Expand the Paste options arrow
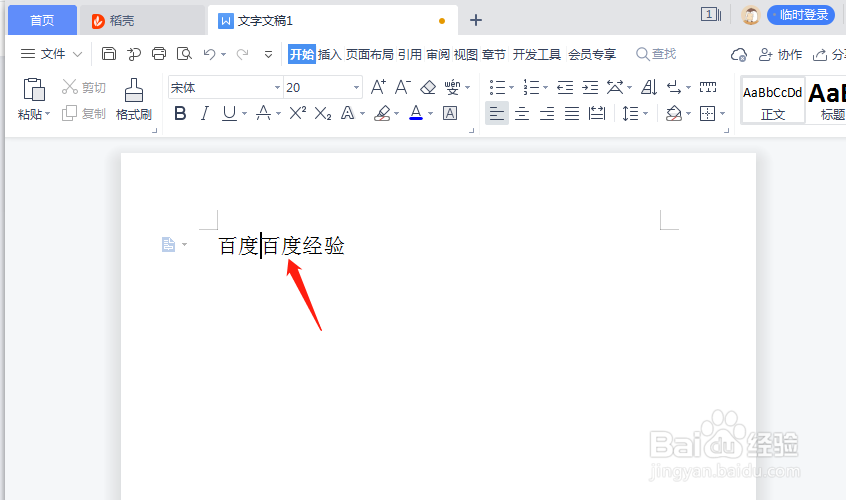This screenshot has height=500, width=846. (x=47, y=114)
